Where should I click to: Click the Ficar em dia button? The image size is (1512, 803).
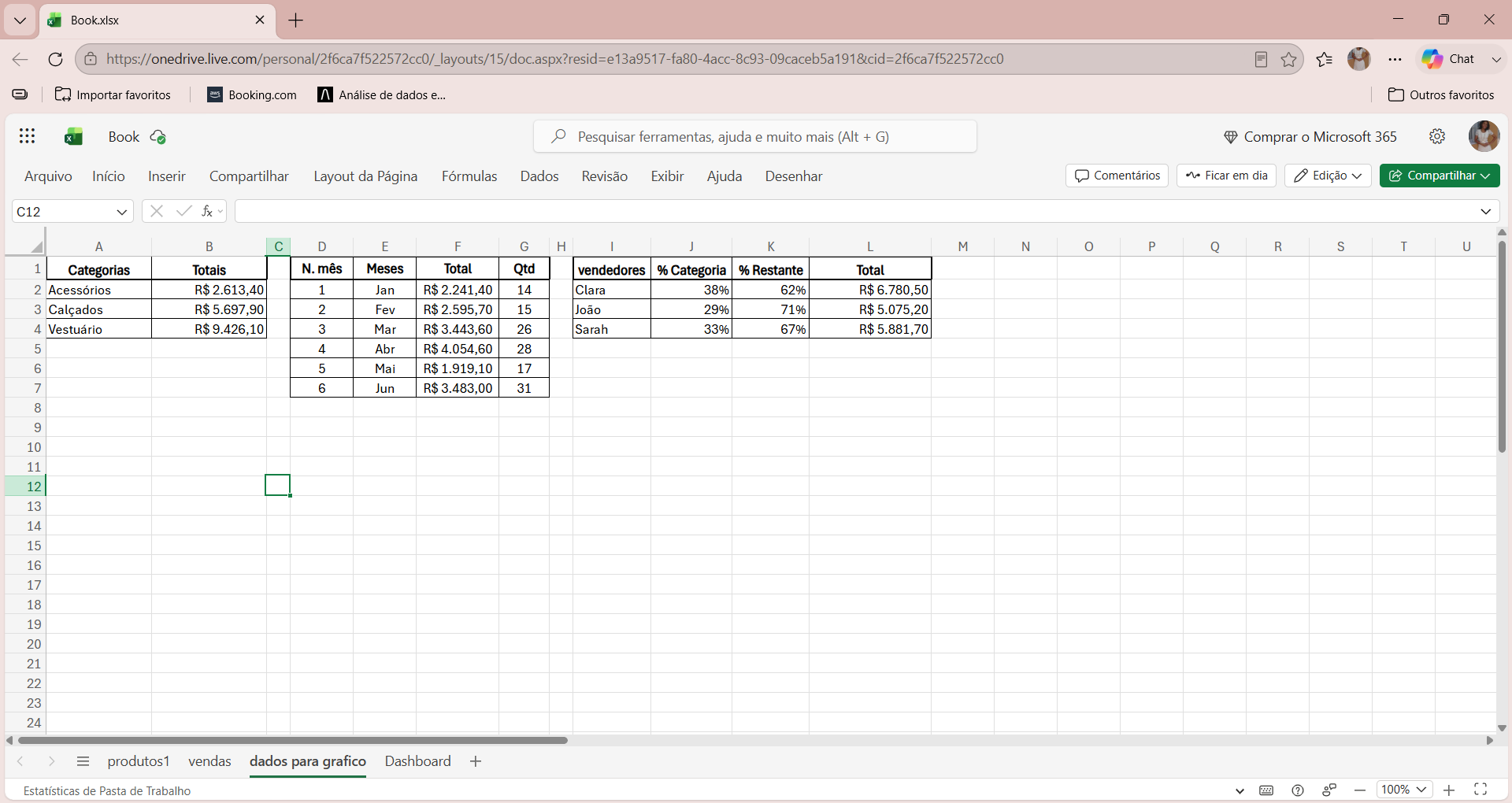pos(1227,176)
